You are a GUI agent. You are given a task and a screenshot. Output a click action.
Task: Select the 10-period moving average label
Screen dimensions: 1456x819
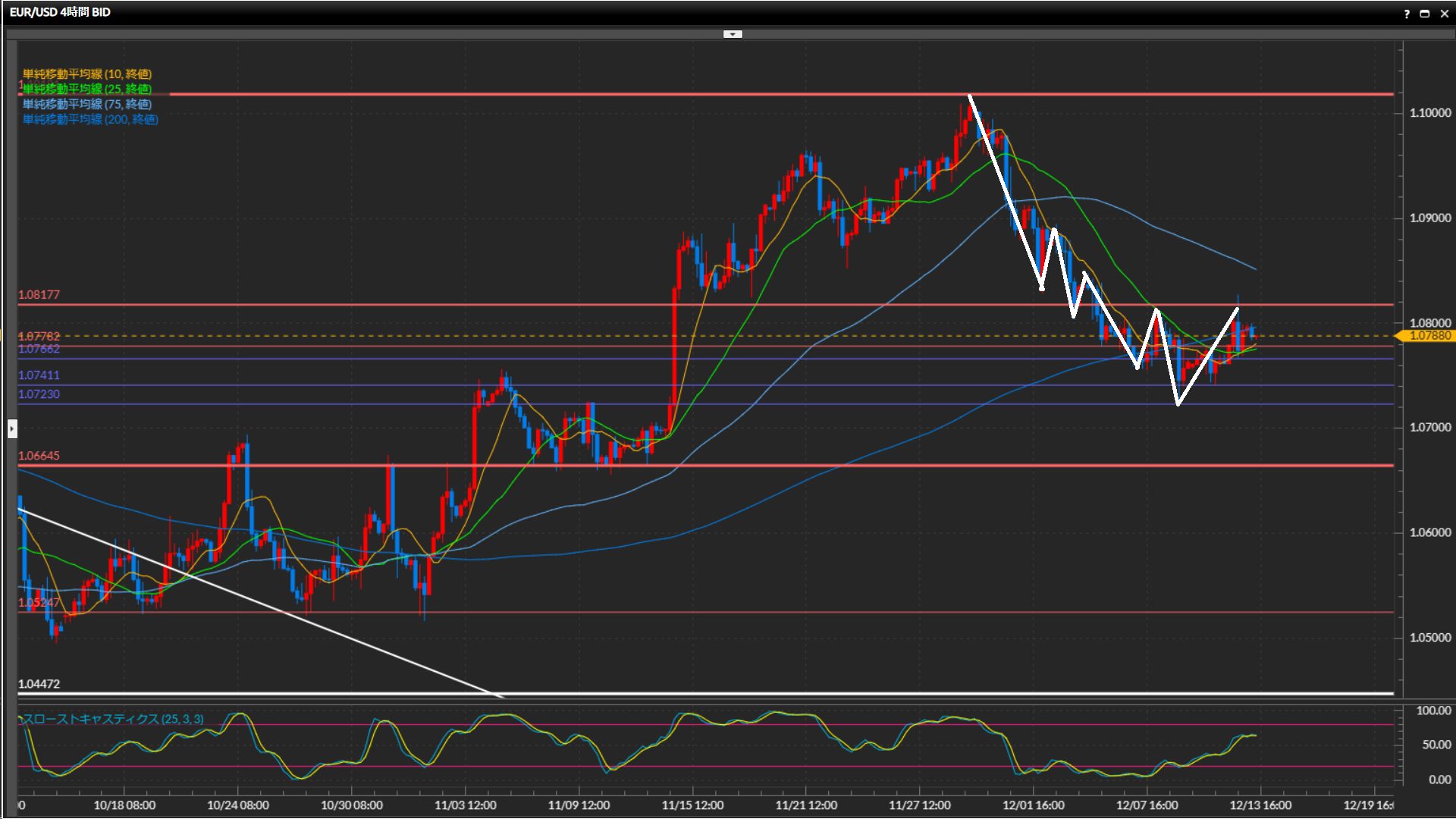click(x=86, y=74)
